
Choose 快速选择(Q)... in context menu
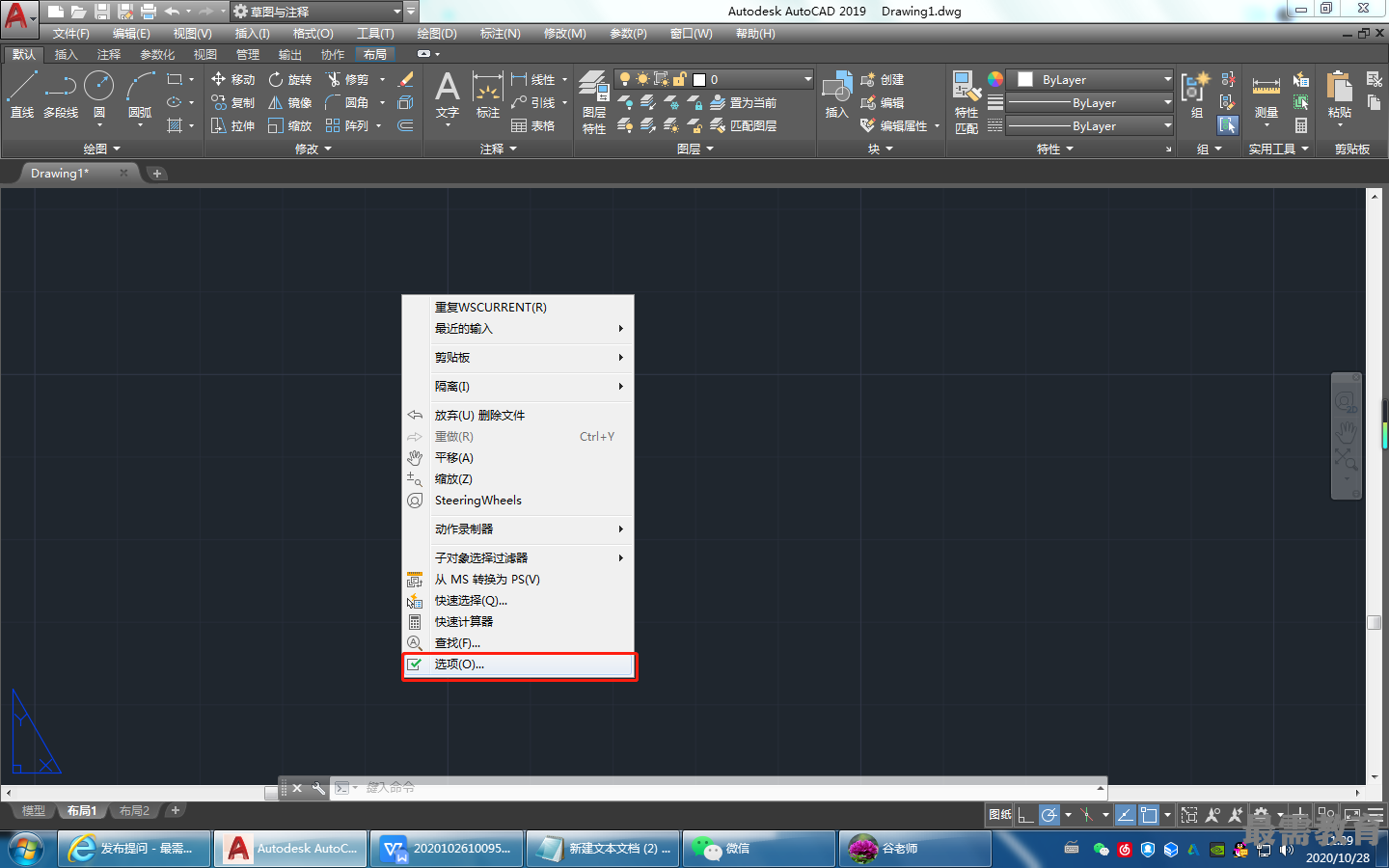[518, 601]
